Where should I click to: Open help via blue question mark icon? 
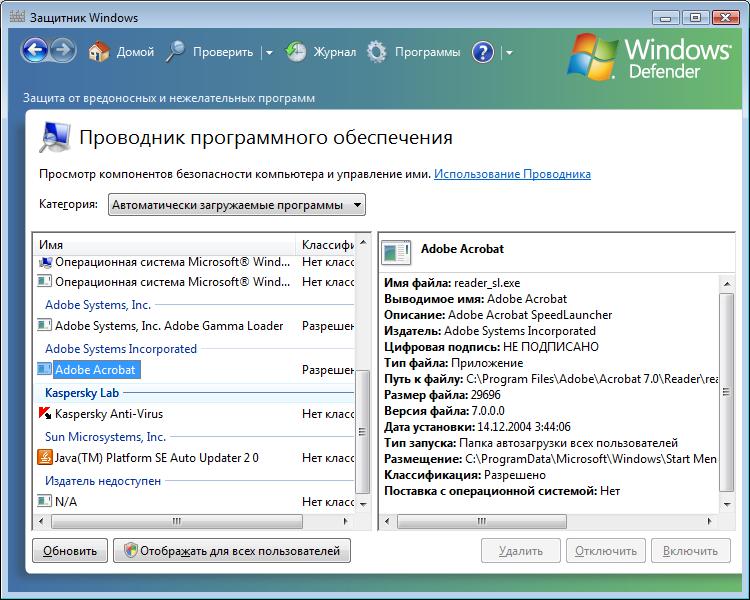483,52
